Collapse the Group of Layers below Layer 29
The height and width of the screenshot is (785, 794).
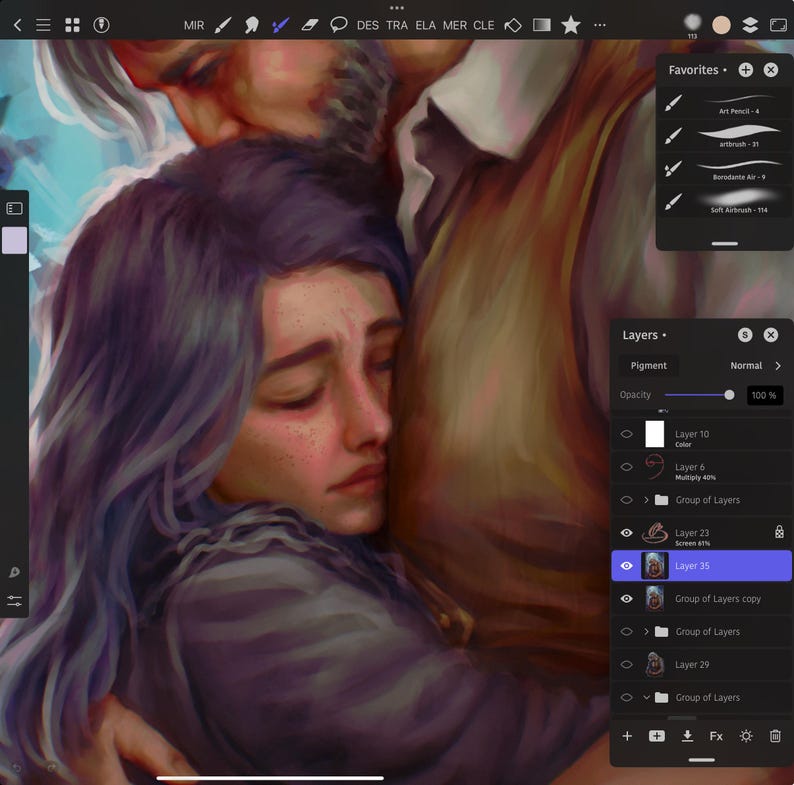tap(646, 697)
